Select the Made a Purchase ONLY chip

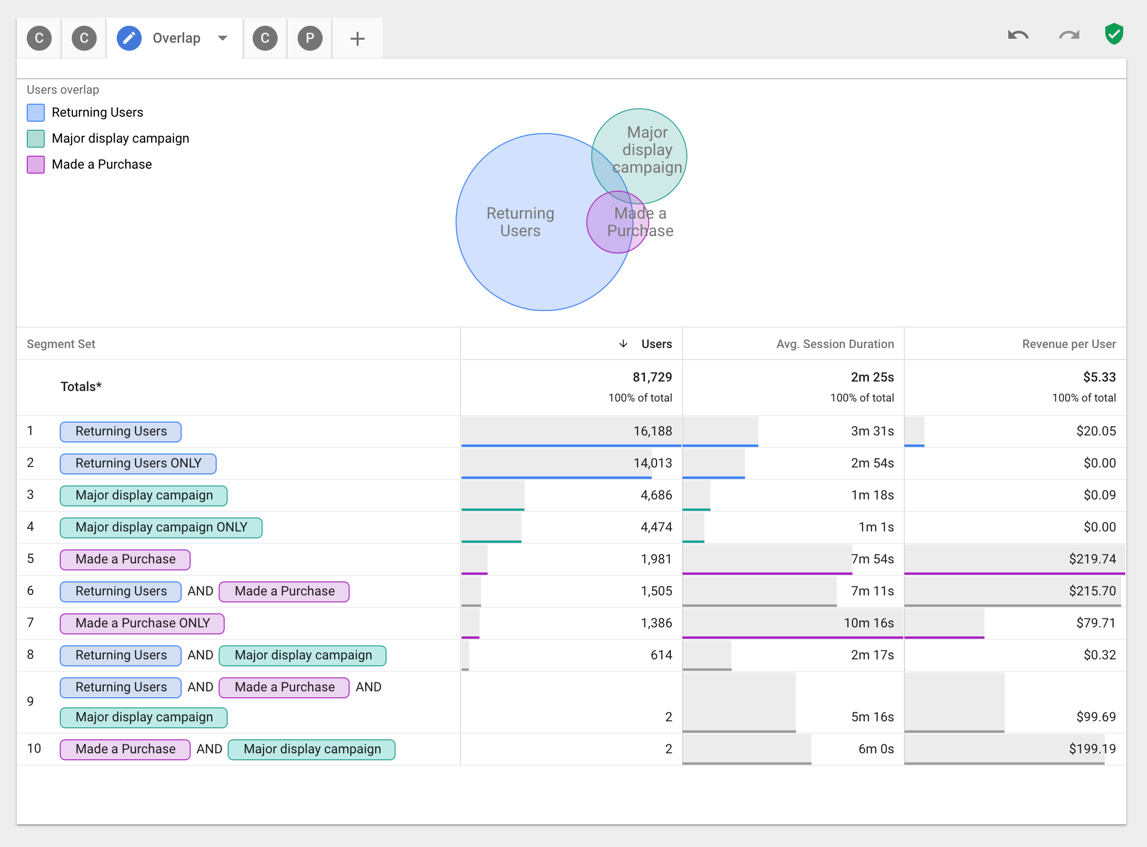(141, 623)
